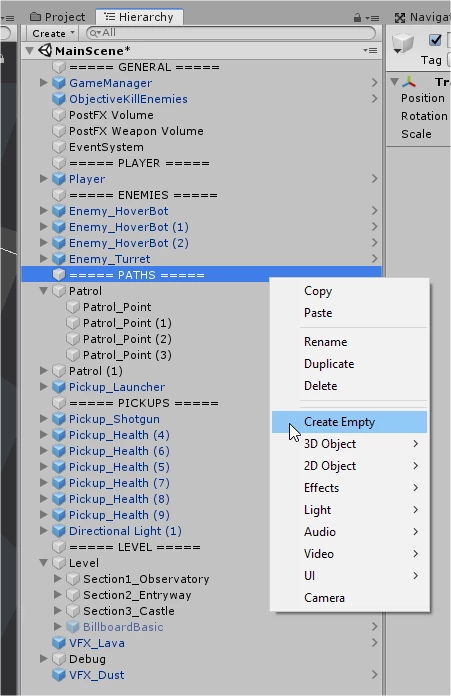Image resolution: width=451 pixels, height=696 pixels.
Task: Click the search magnifier dropdown icon
Action: coord(95,33)
